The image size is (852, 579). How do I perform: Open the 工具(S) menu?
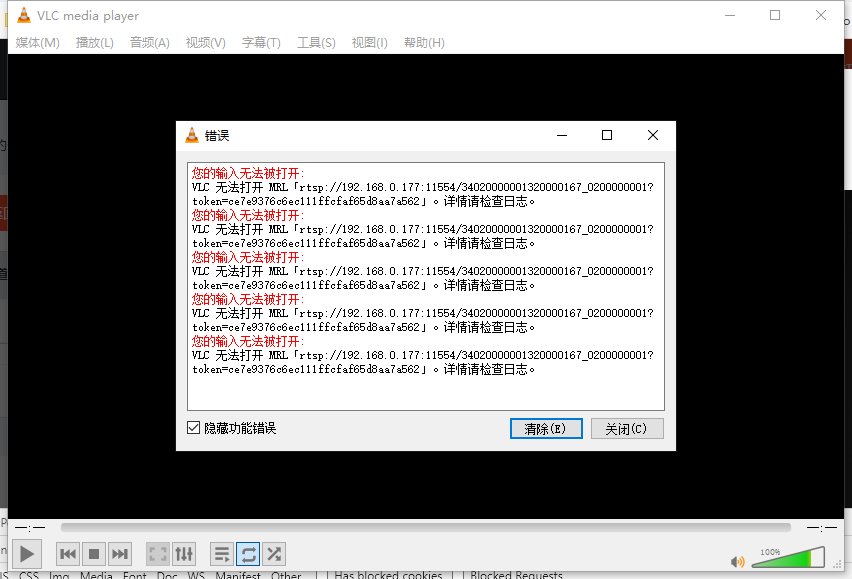(316, 43)
